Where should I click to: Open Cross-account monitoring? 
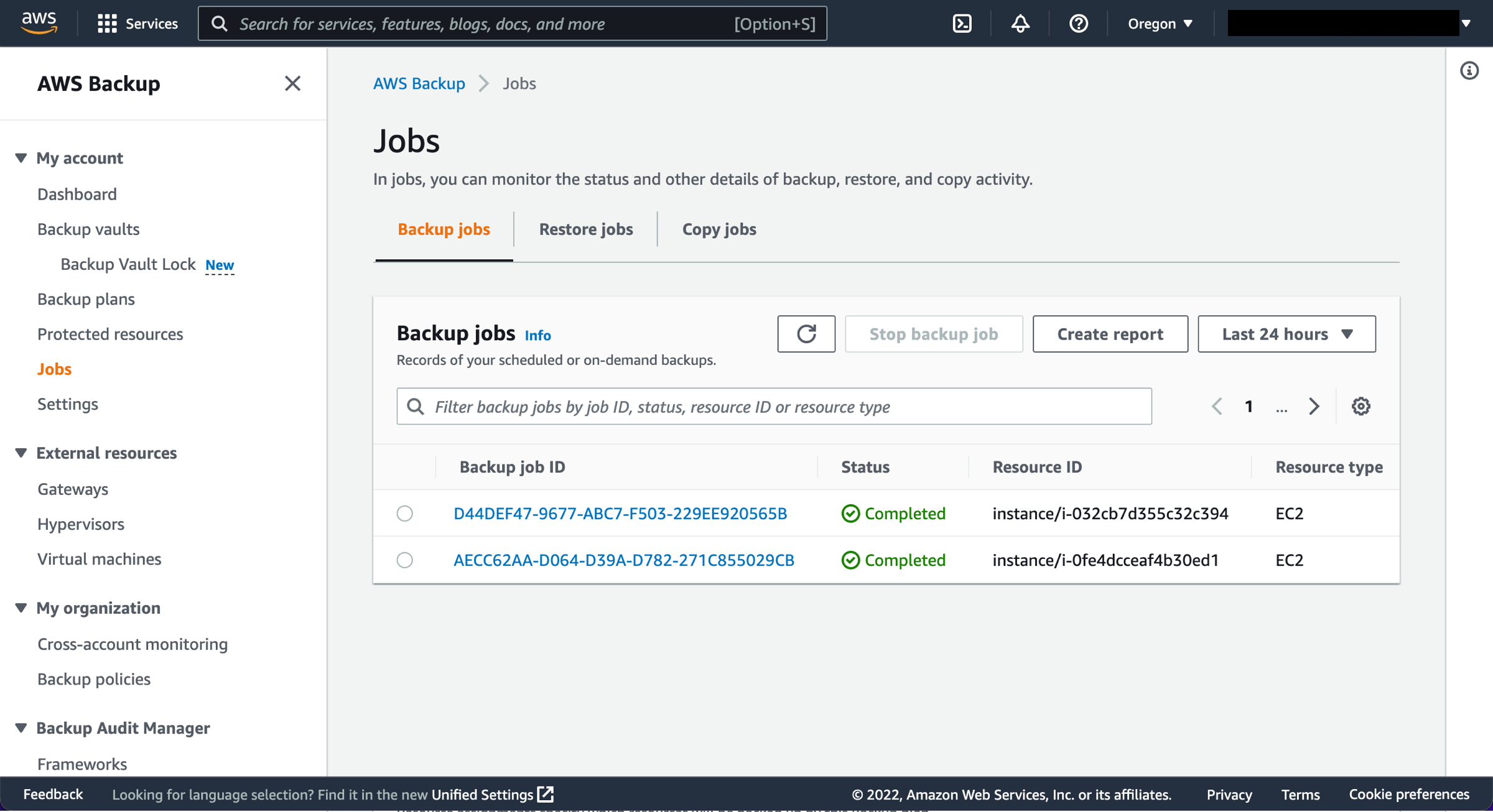133,644
